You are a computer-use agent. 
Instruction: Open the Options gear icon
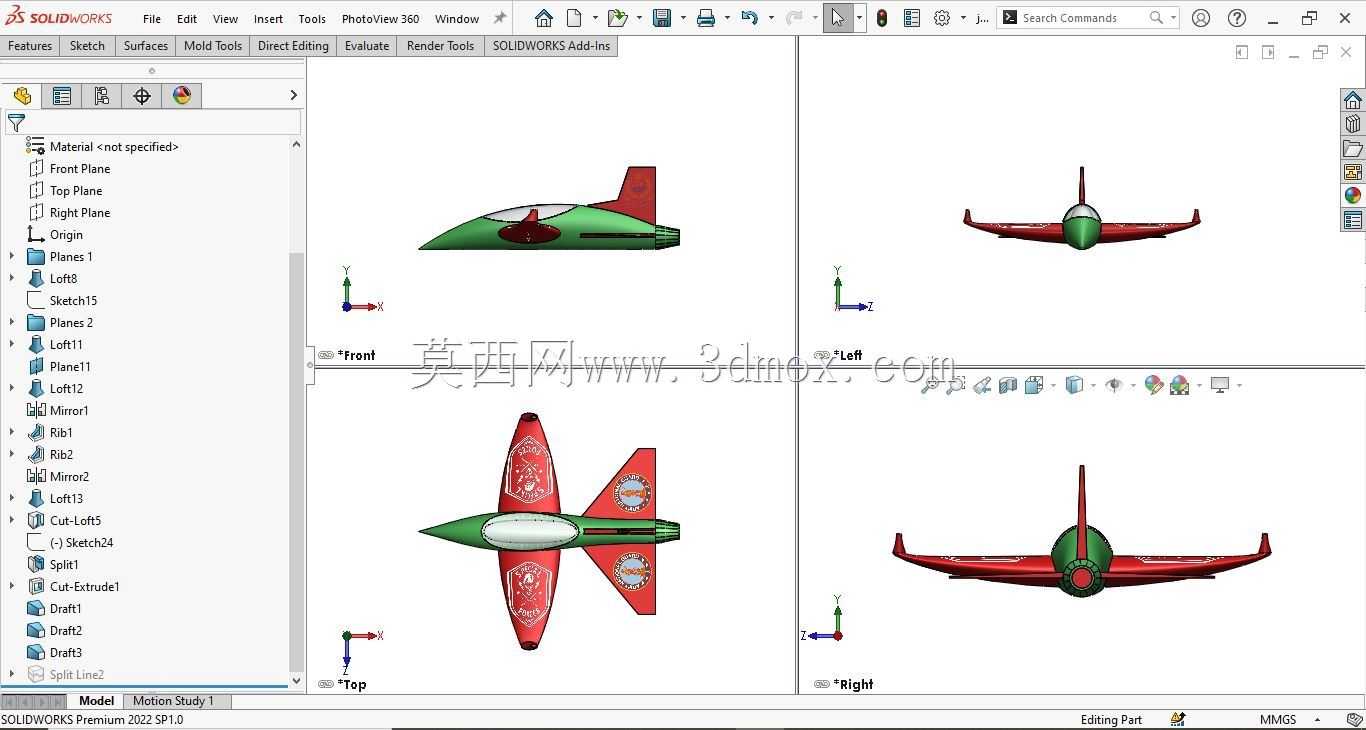coord(942,18)
